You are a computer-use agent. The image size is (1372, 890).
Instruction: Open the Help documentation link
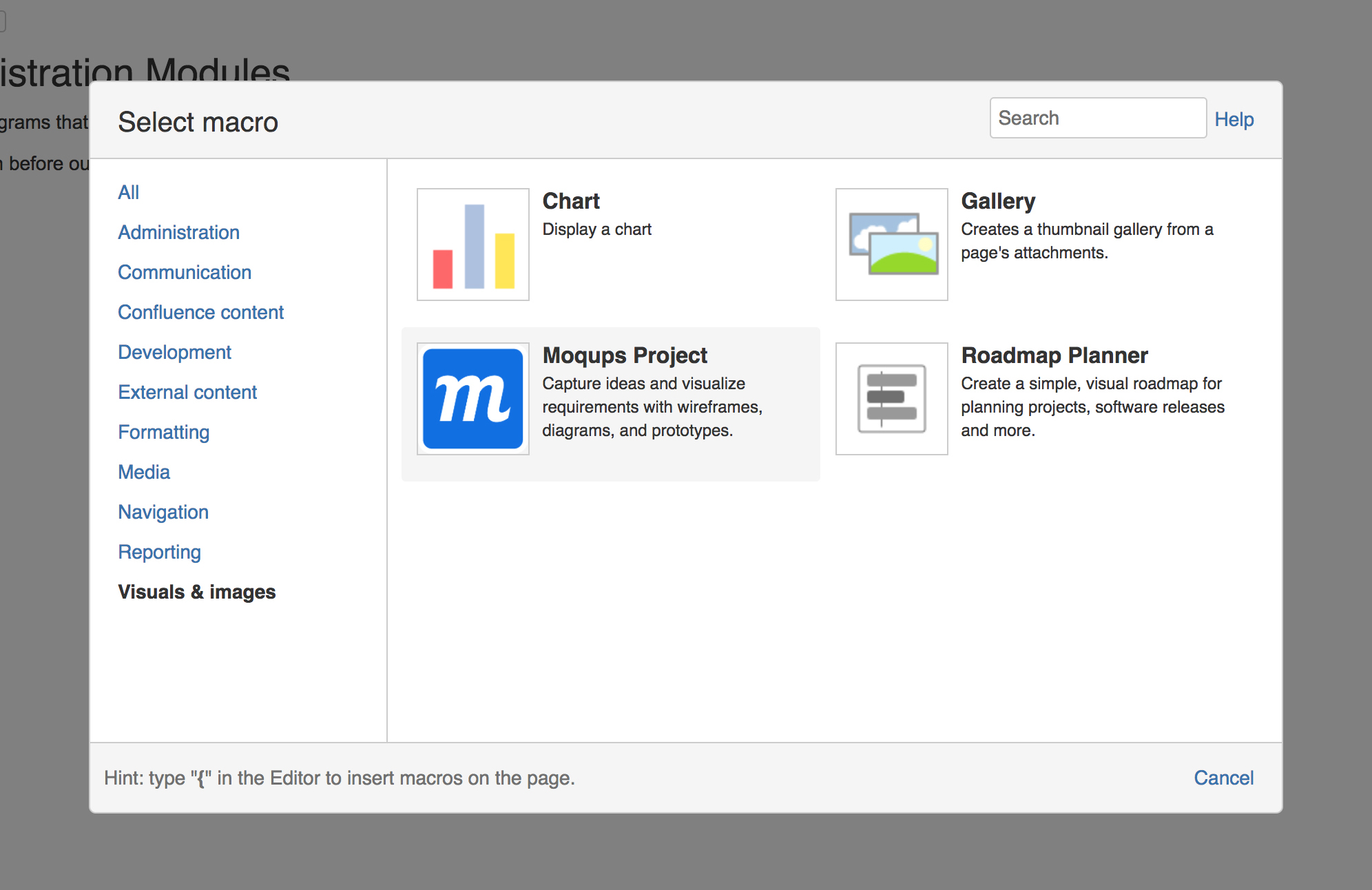click(x=1234, y=119)
